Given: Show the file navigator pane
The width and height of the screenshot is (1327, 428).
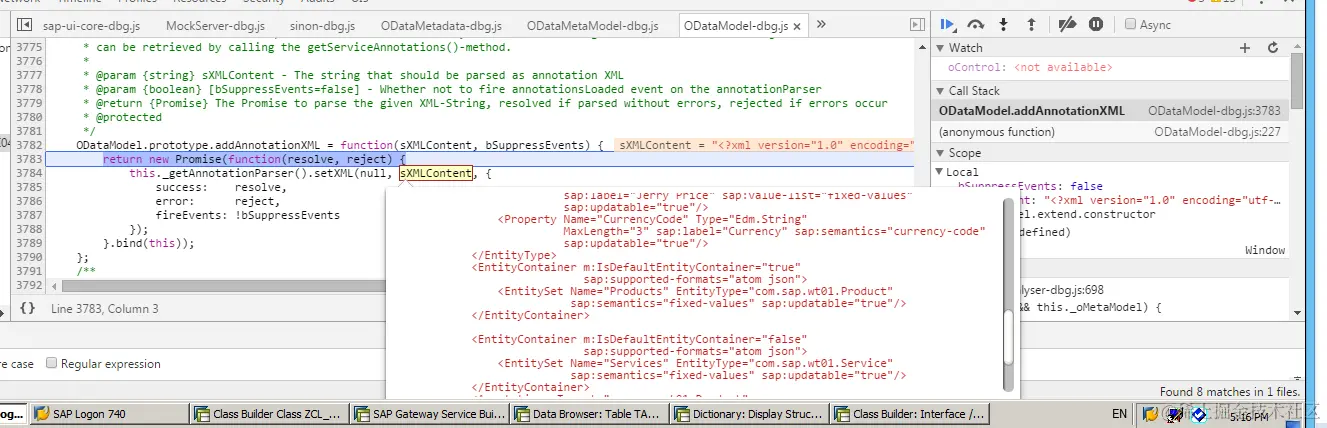Looking at the screenshot, I should click(x=24, y=24).
